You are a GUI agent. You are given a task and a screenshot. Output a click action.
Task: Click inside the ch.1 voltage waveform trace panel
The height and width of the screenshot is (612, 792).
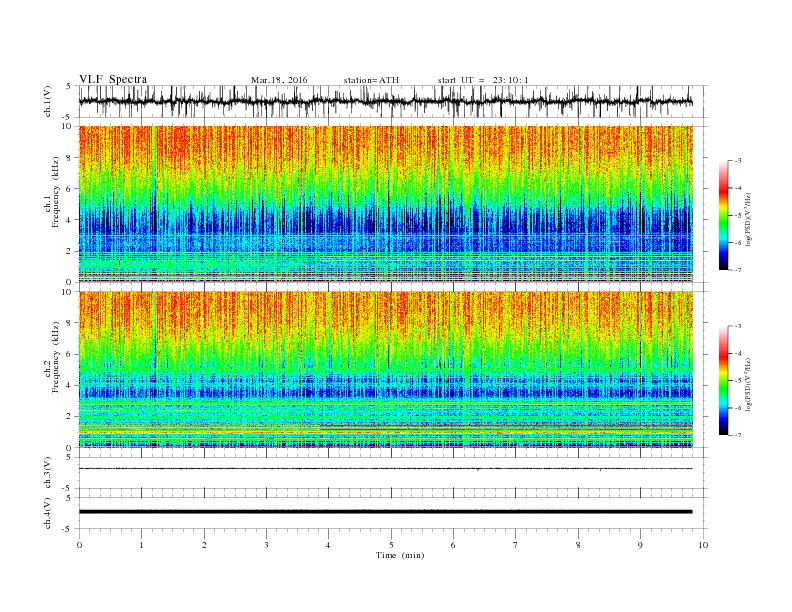pos(392,101)
